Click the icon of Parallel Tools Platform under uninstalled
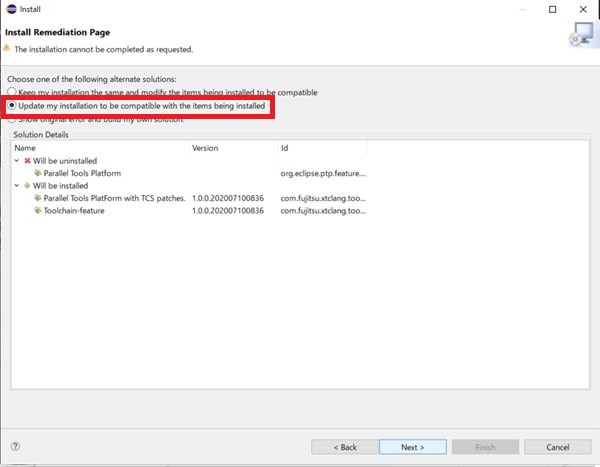The height and width of the screenshot is (467, 600). coord(38,173)
